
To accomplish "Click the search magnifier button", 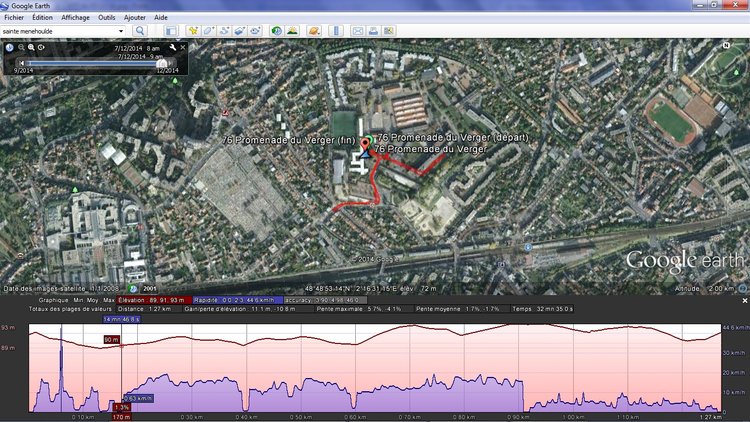I will pos(140,31).
